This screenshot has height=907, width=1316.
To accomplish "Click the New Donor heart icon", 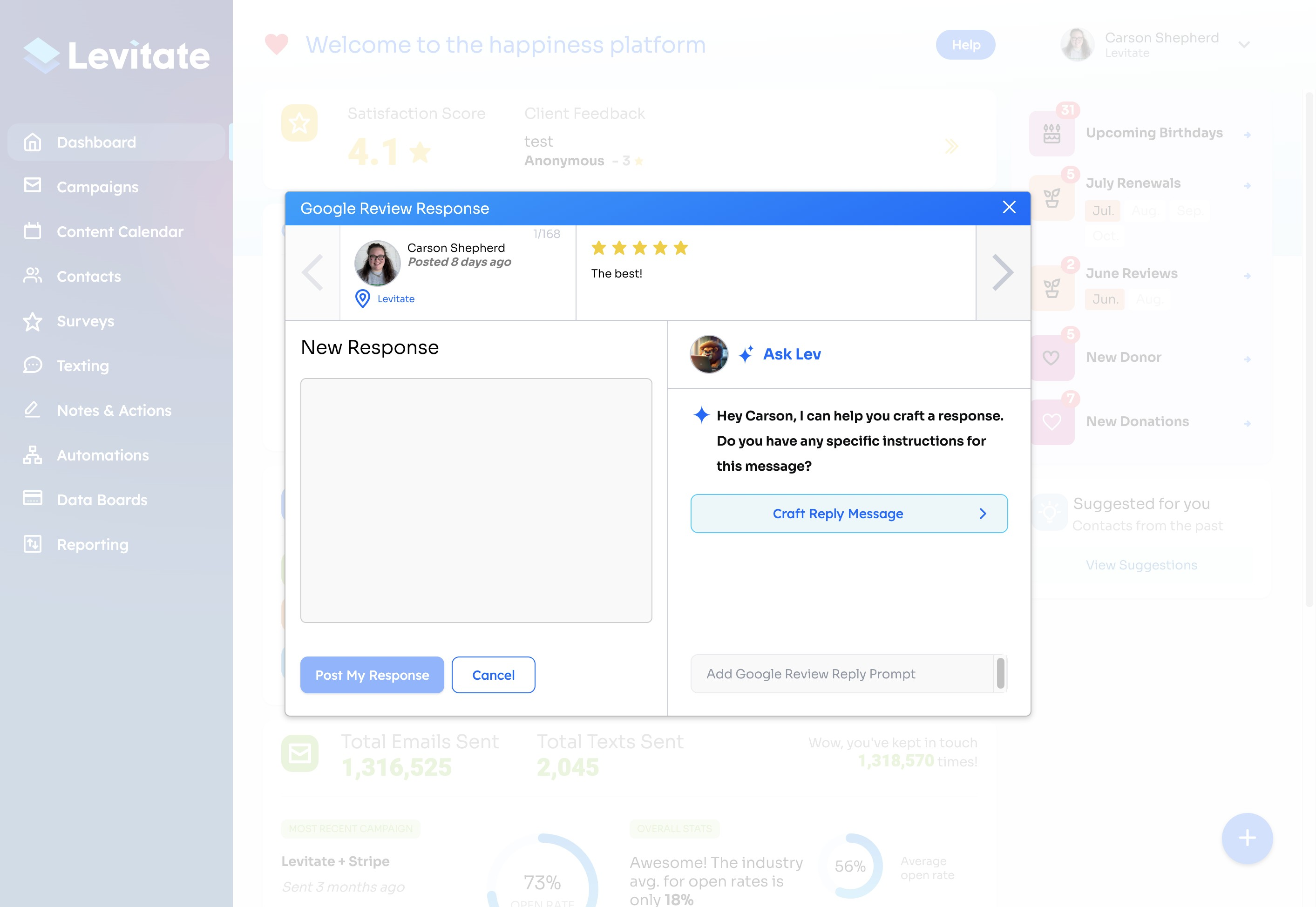I will tap(1051, 358).
